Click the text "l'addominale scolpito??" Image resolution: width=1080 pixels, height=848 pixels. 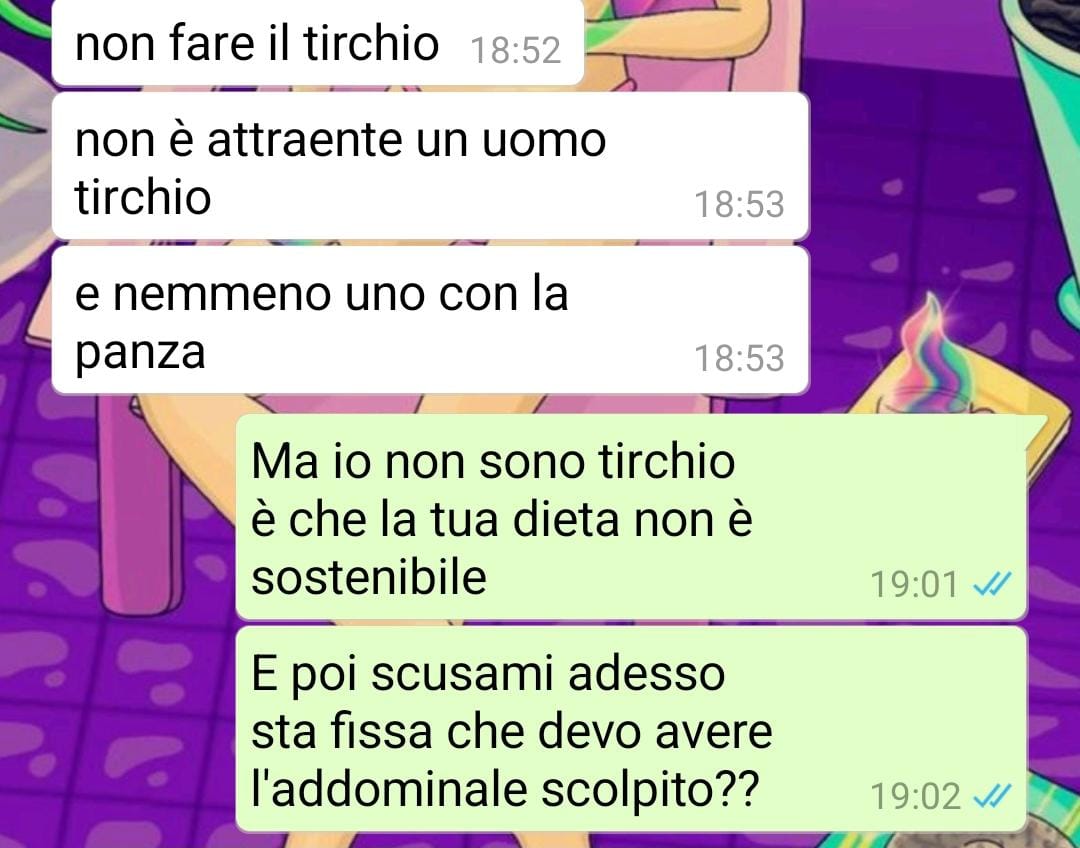pyautogui.click(x=505, y=789)
